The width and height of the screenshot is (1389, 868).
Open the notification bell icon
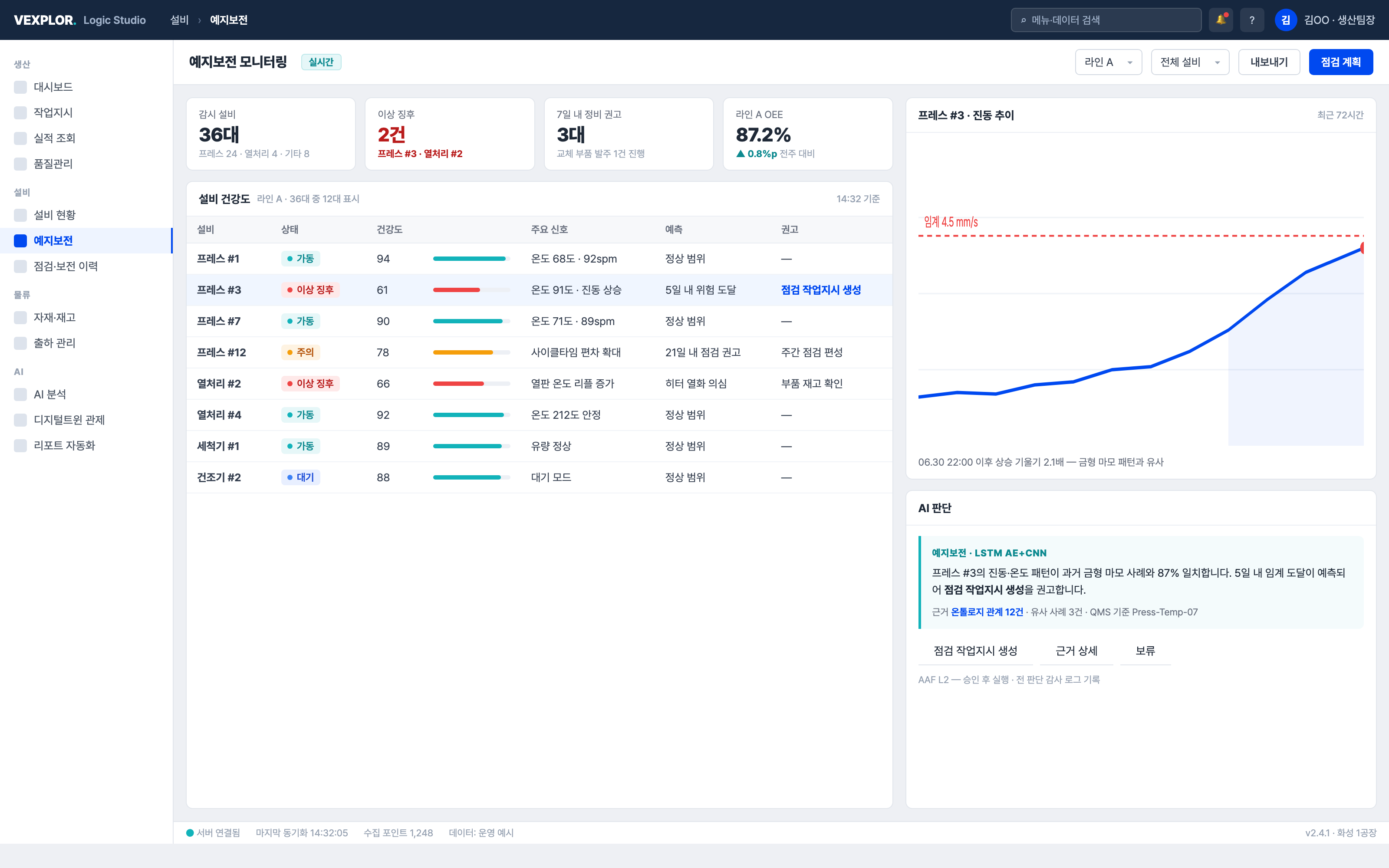pos(1221,20)
